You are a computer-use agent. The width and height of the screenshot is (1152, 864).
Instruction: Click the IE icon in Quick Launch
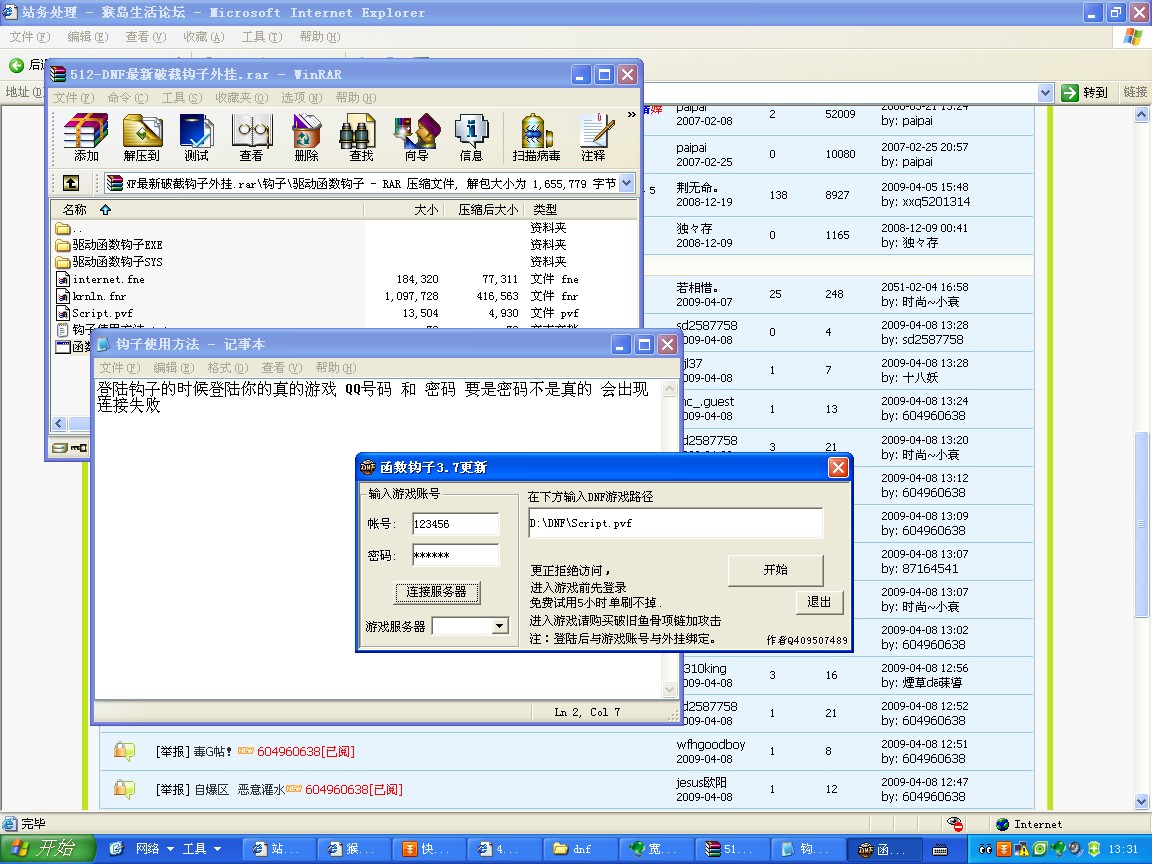coord(116,849)
